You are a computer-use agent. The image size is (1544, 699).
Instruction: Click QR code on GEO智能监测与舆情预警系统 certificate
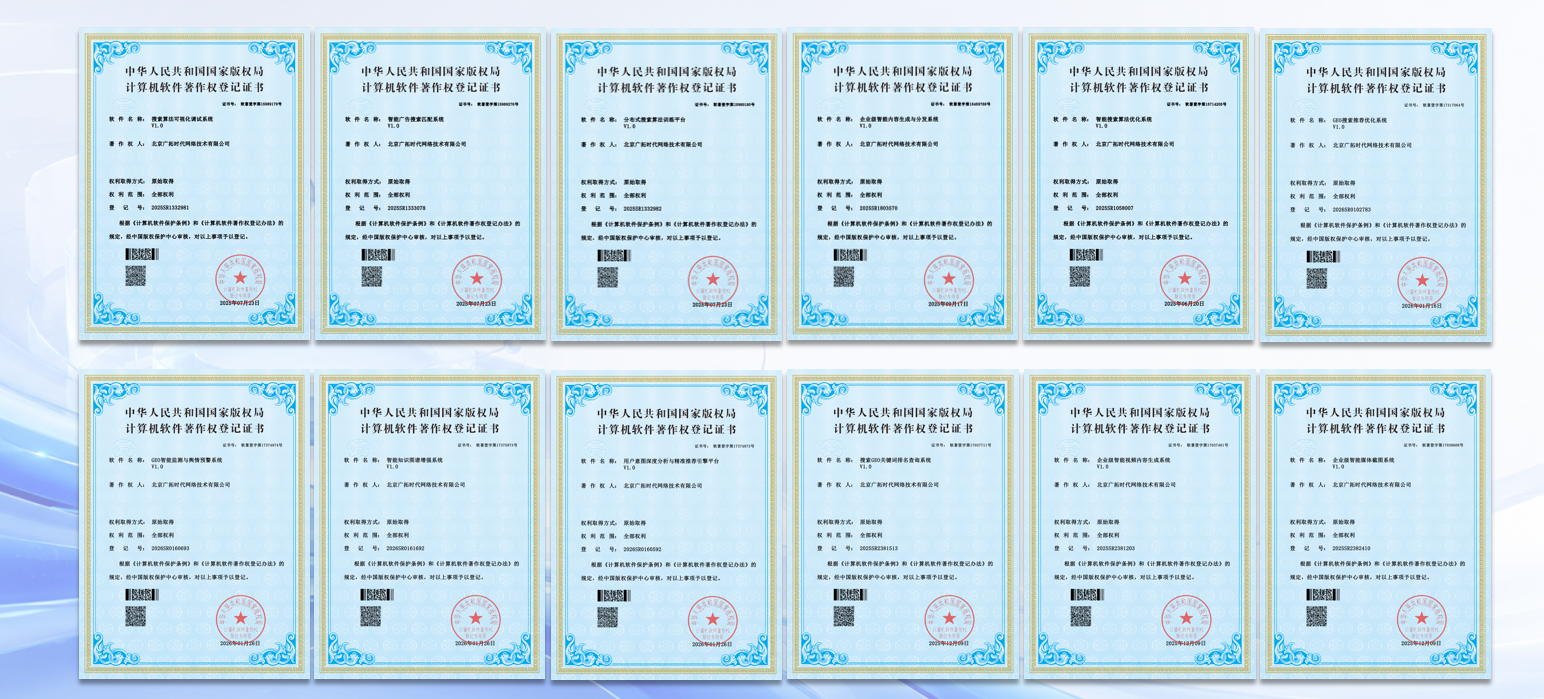coord(135,616)
